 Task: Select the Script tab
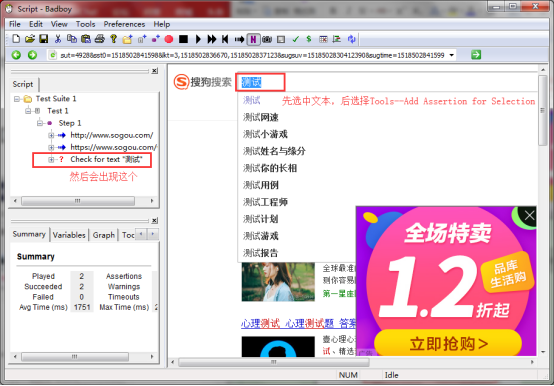click(x=23, y=84)
